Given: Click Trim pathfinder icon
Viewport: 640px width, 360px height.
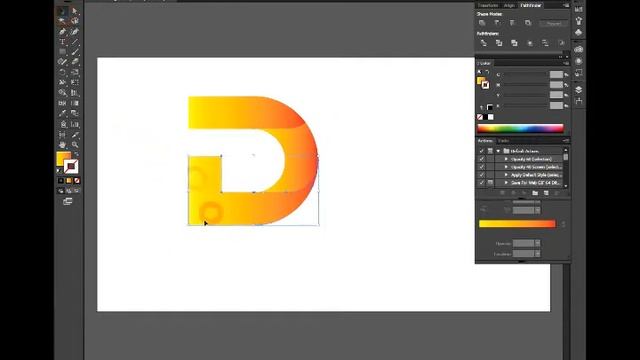Looking at the screenshot, I should tap(499, 43).
